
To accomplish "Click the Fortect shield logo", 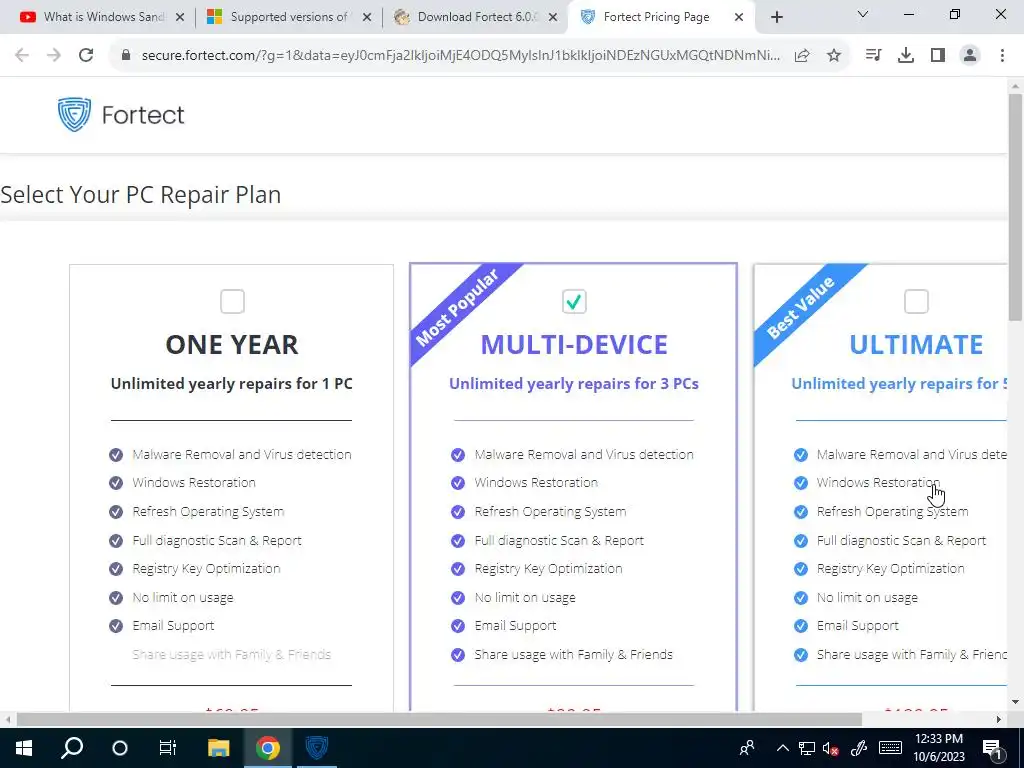I will (74, 115).
